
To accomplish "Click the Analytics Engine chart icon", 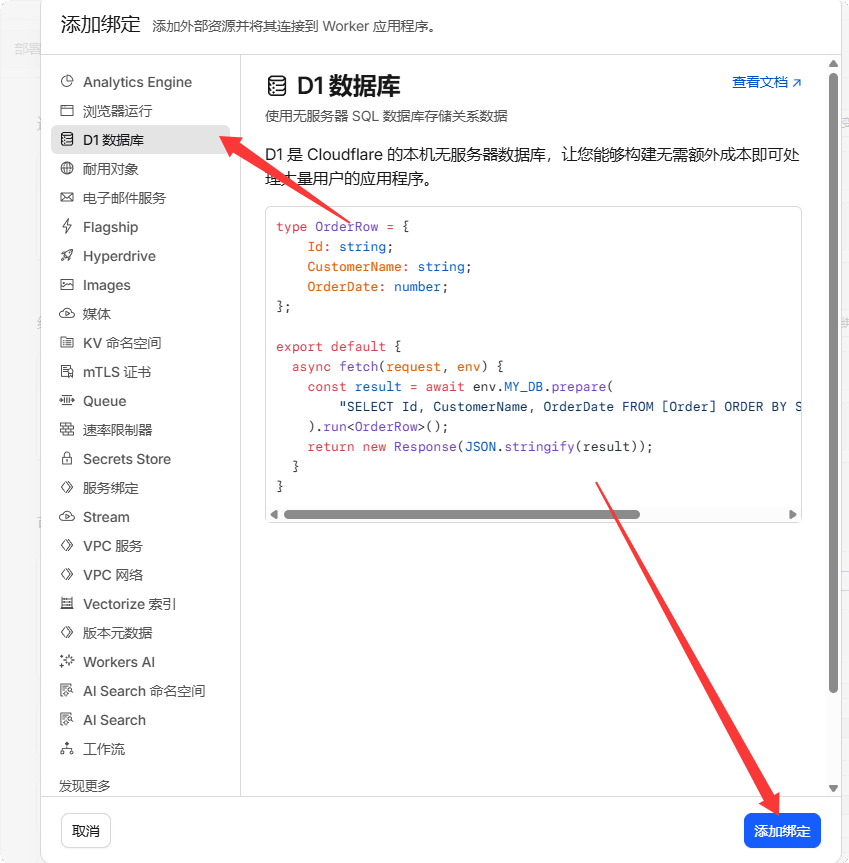I will coord(67,81).
